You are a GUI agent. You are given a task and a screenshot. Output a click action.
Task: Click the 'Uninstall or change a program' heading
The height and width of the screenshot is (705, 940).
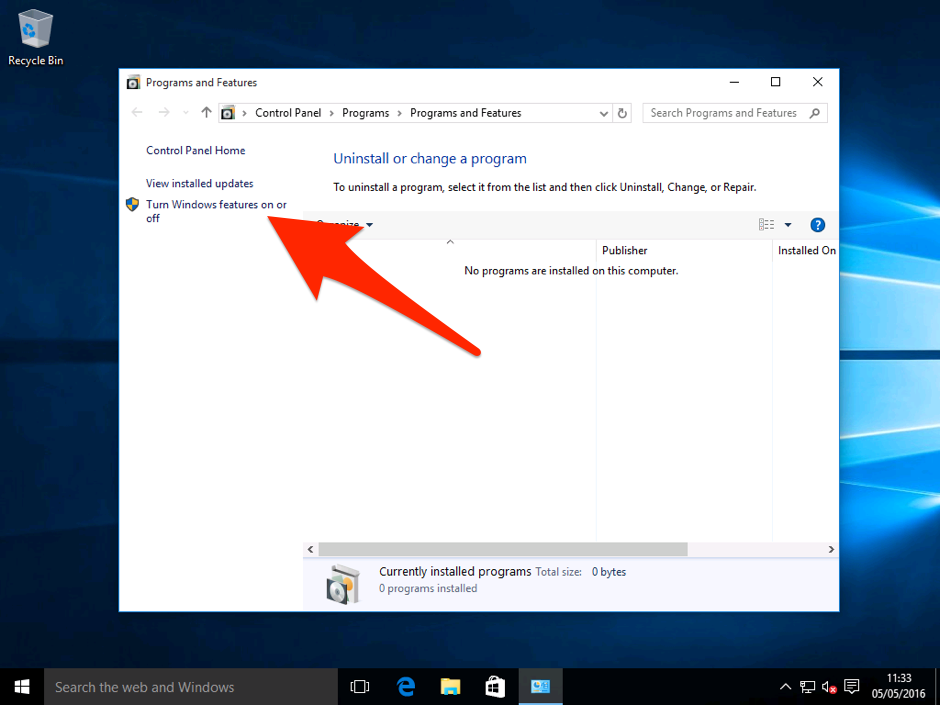click(430, 159)
